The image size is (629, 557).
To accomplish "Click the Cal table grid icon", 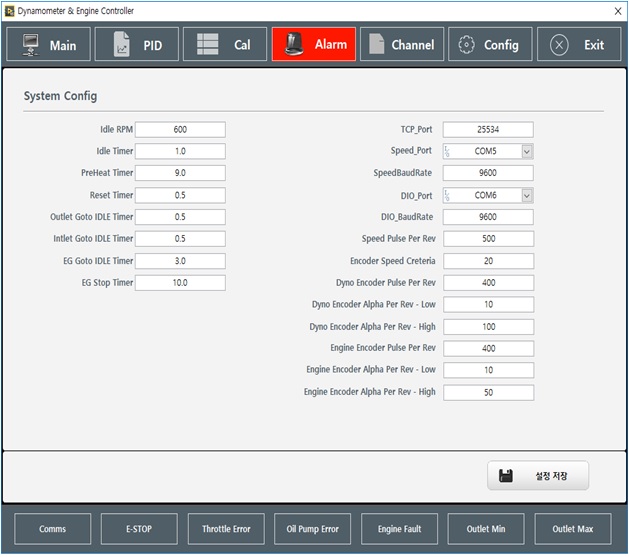I will 208,45.
